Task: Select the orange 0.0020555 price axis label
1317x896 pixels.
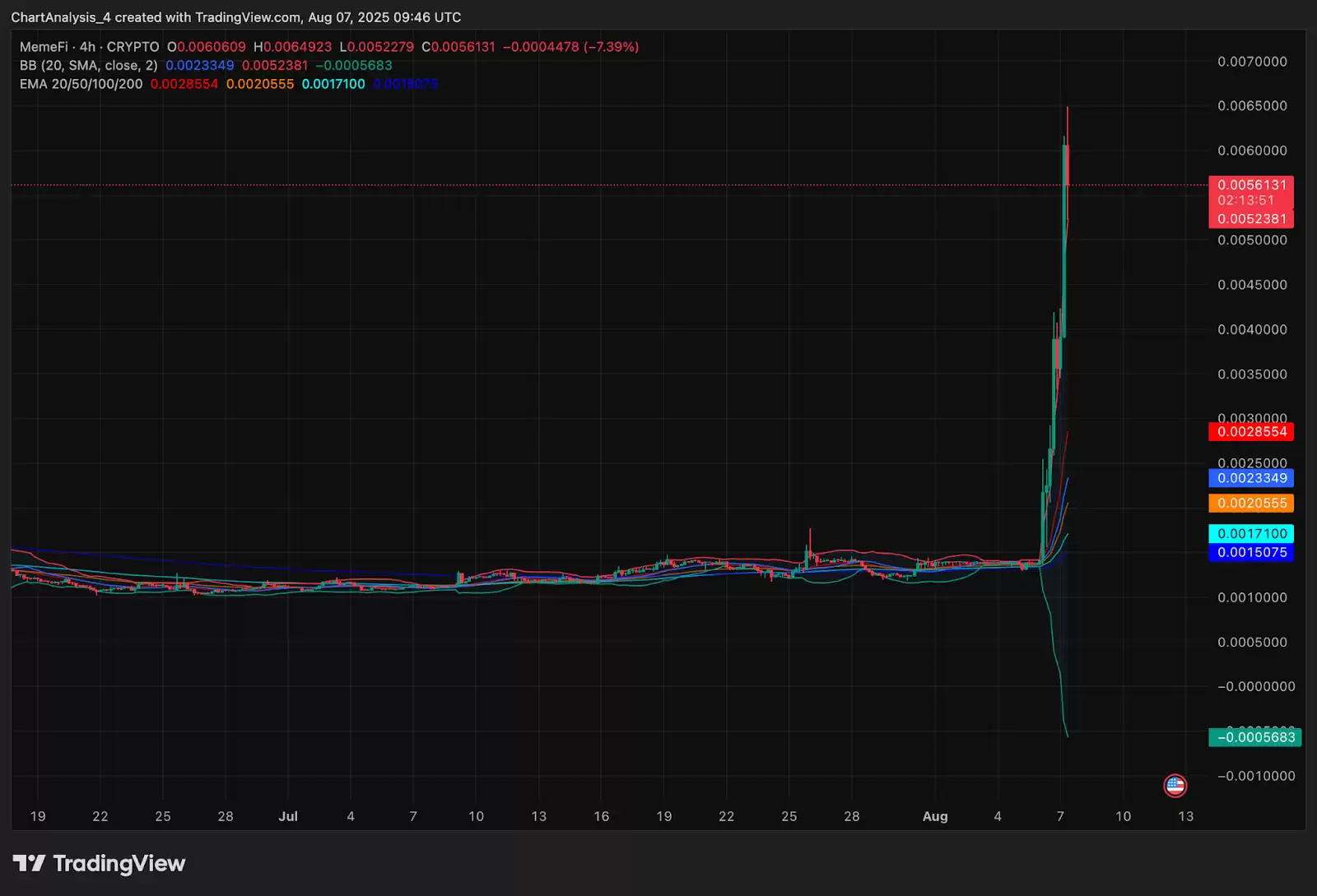Action: point(1251,504)
